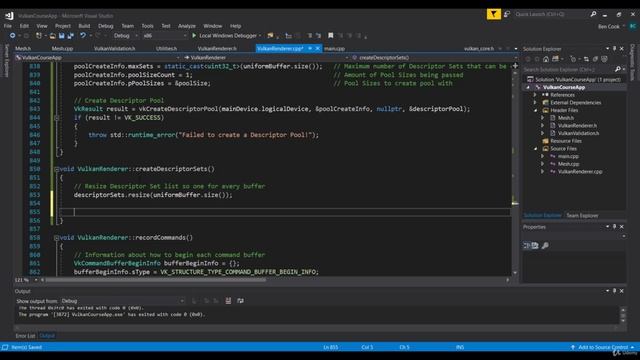640x360 pixels.
Task: Toggle word wrap in the Output panel
Action: [x=240, y=301]
